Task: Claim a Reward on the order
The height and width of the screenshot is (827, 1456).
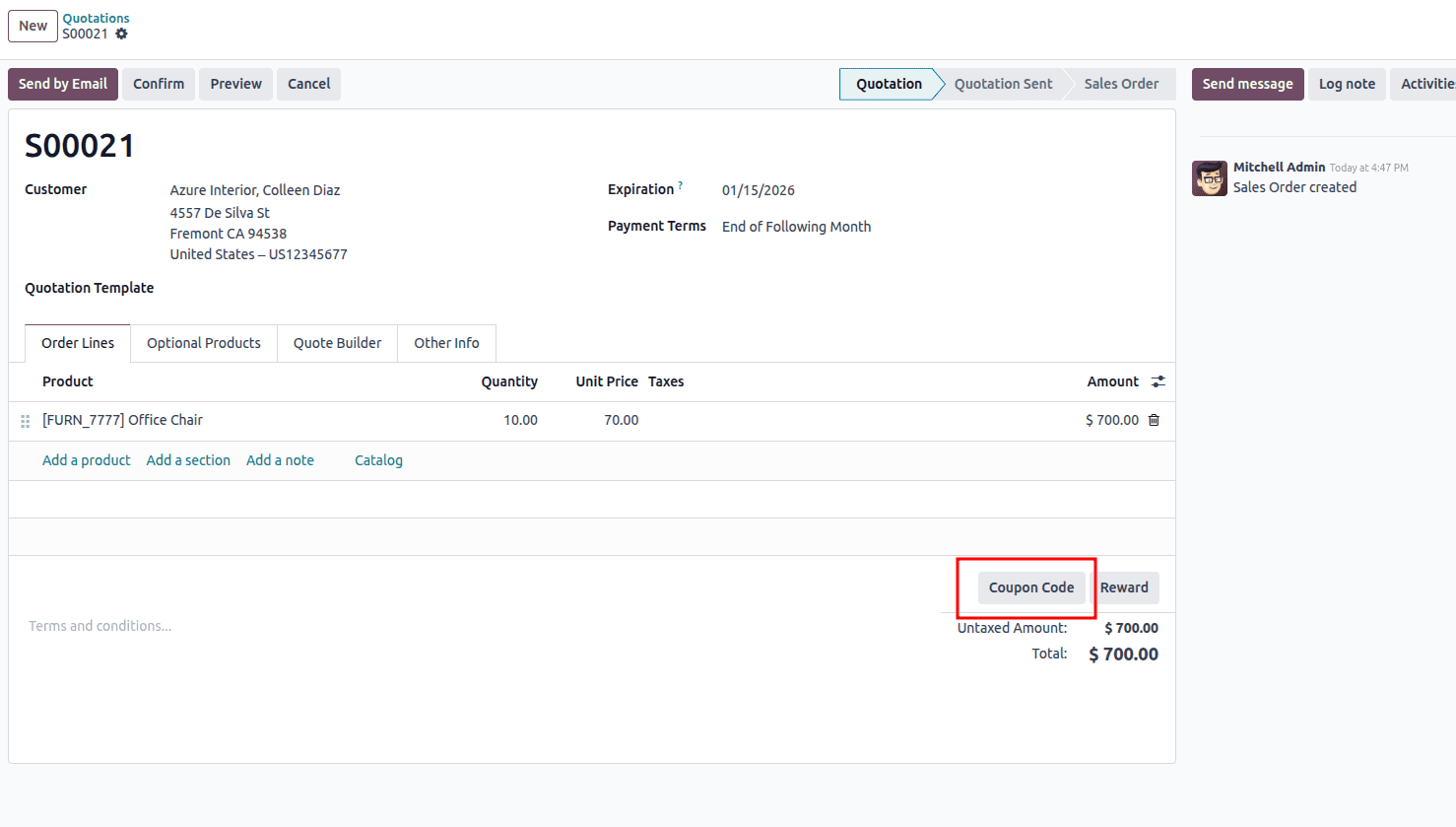Action: click(1125, 586)
